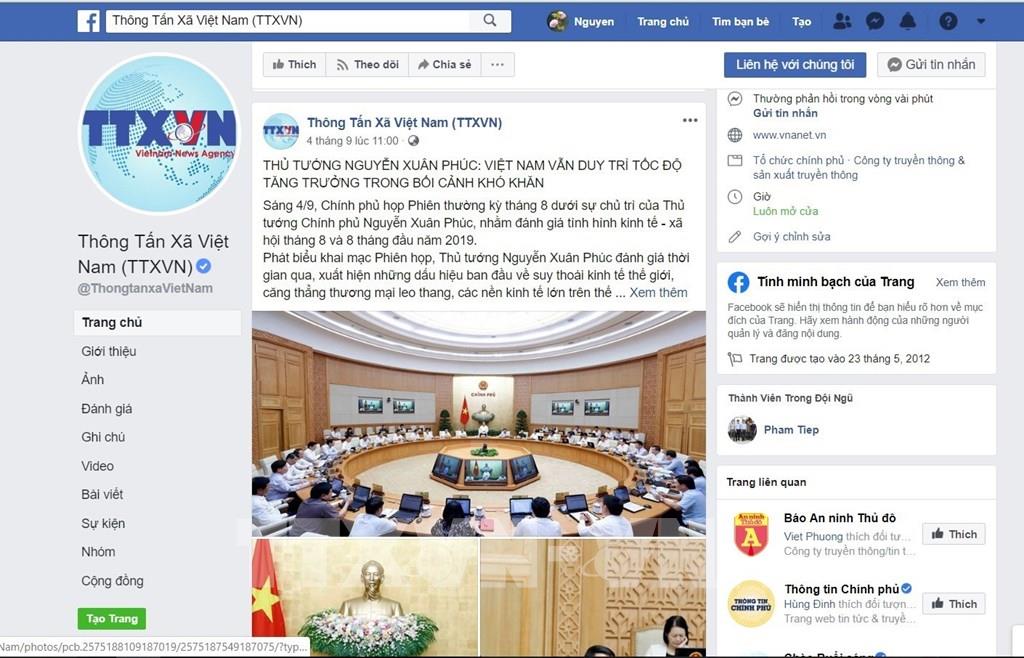Select Giới thiệu in the sidebar

coord(109,351)
